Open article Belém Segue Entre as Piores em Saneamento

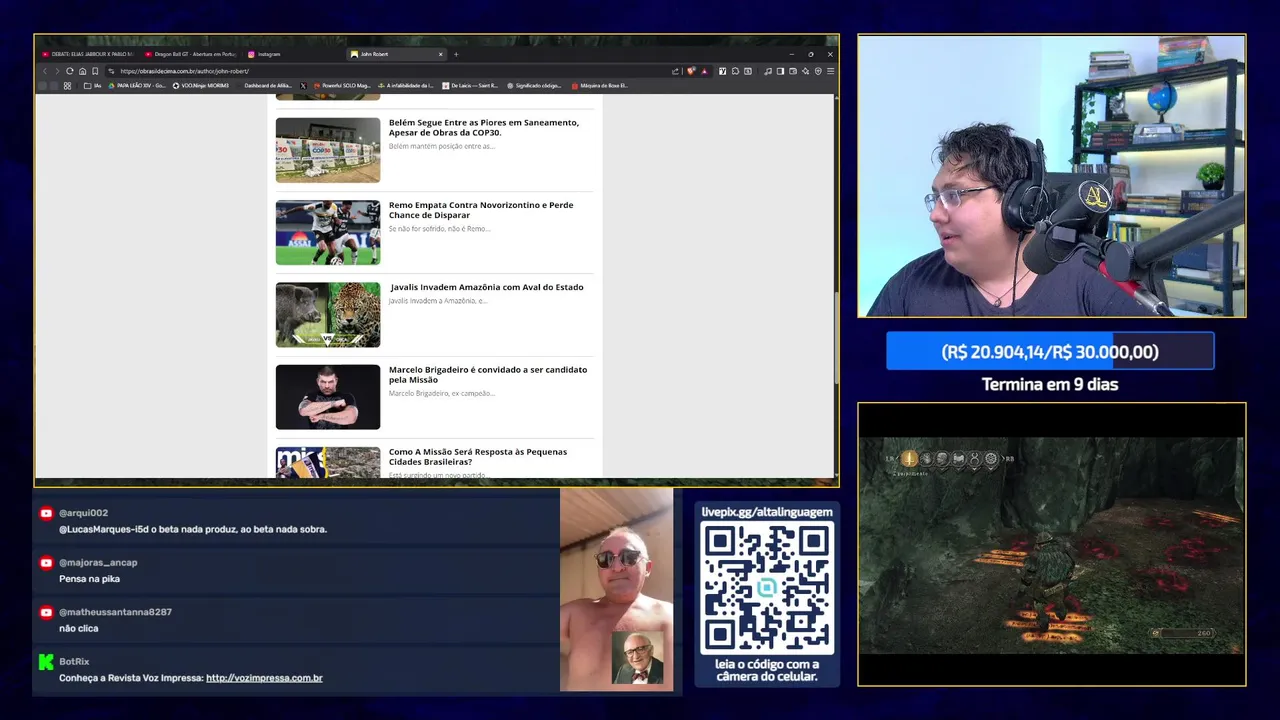click(484, 127)
